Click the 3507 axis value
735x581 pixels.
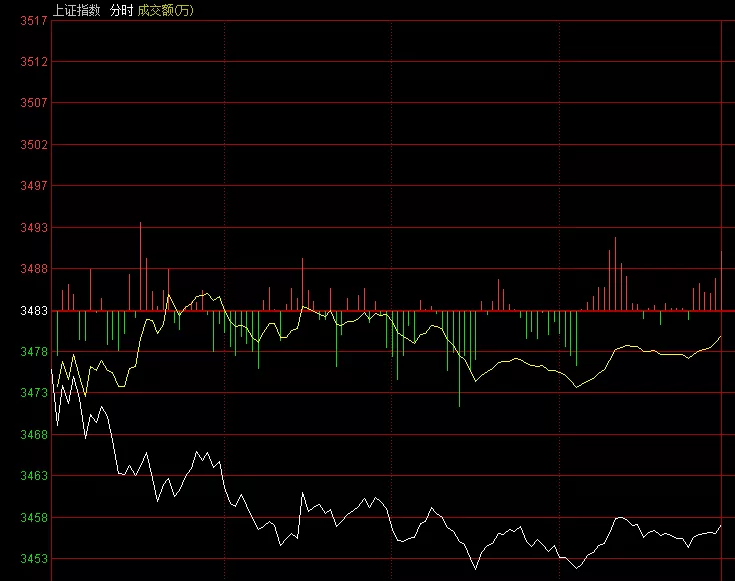[x=34, y=102]
